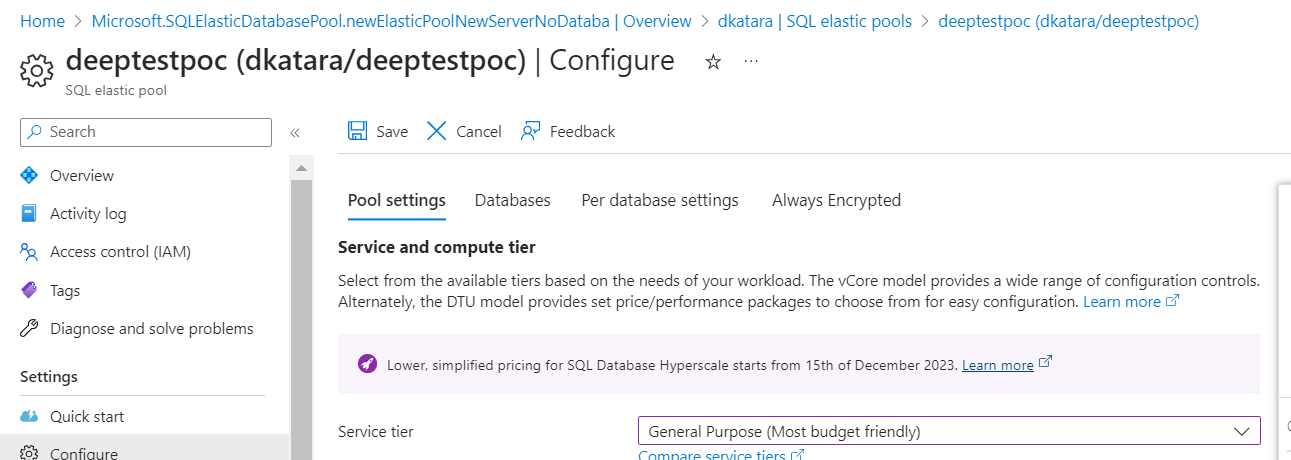
Task: Click the sidebar vertical scrollbar thumb
Action: tap(301, 320)
